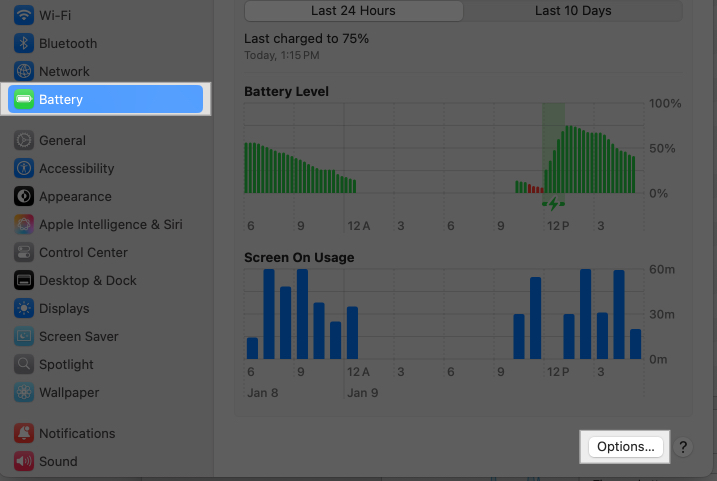Click the Control Center icon
Screen dimensions: 717x481
coord(24,252)
